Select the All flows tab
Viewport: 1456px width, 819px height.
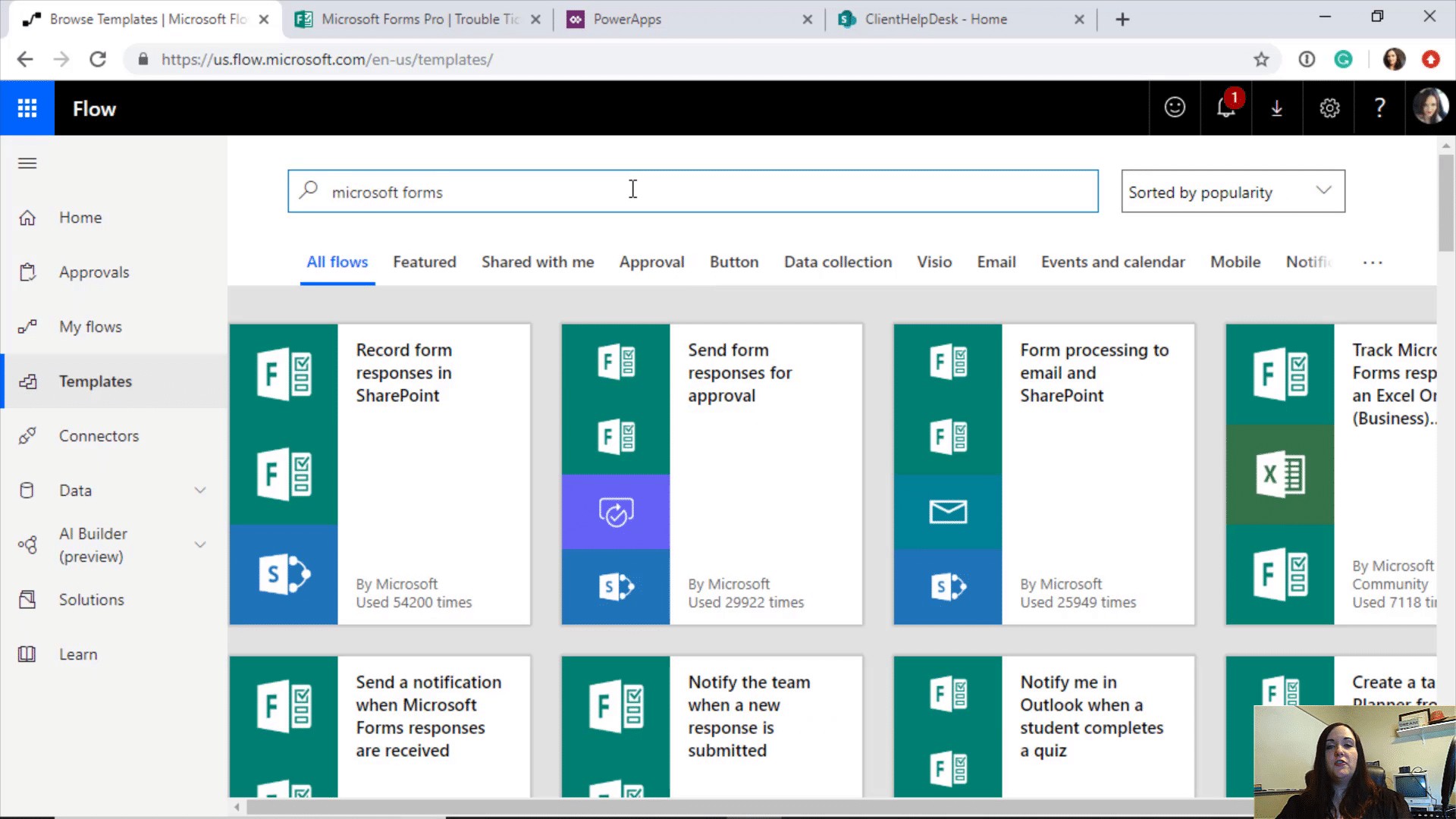pyautogui.click(x=337, y=262)
